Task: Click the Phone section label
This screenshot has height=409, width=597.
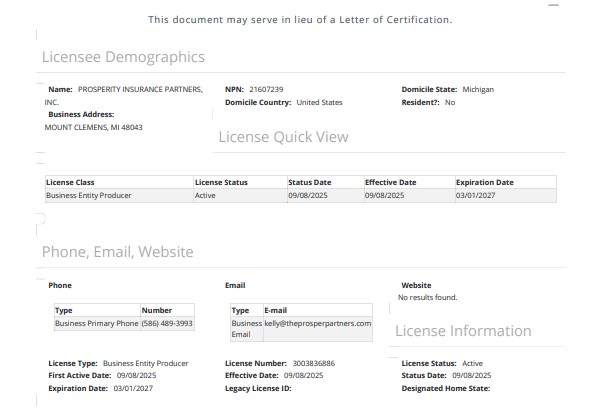Action: tap(60, 285)
